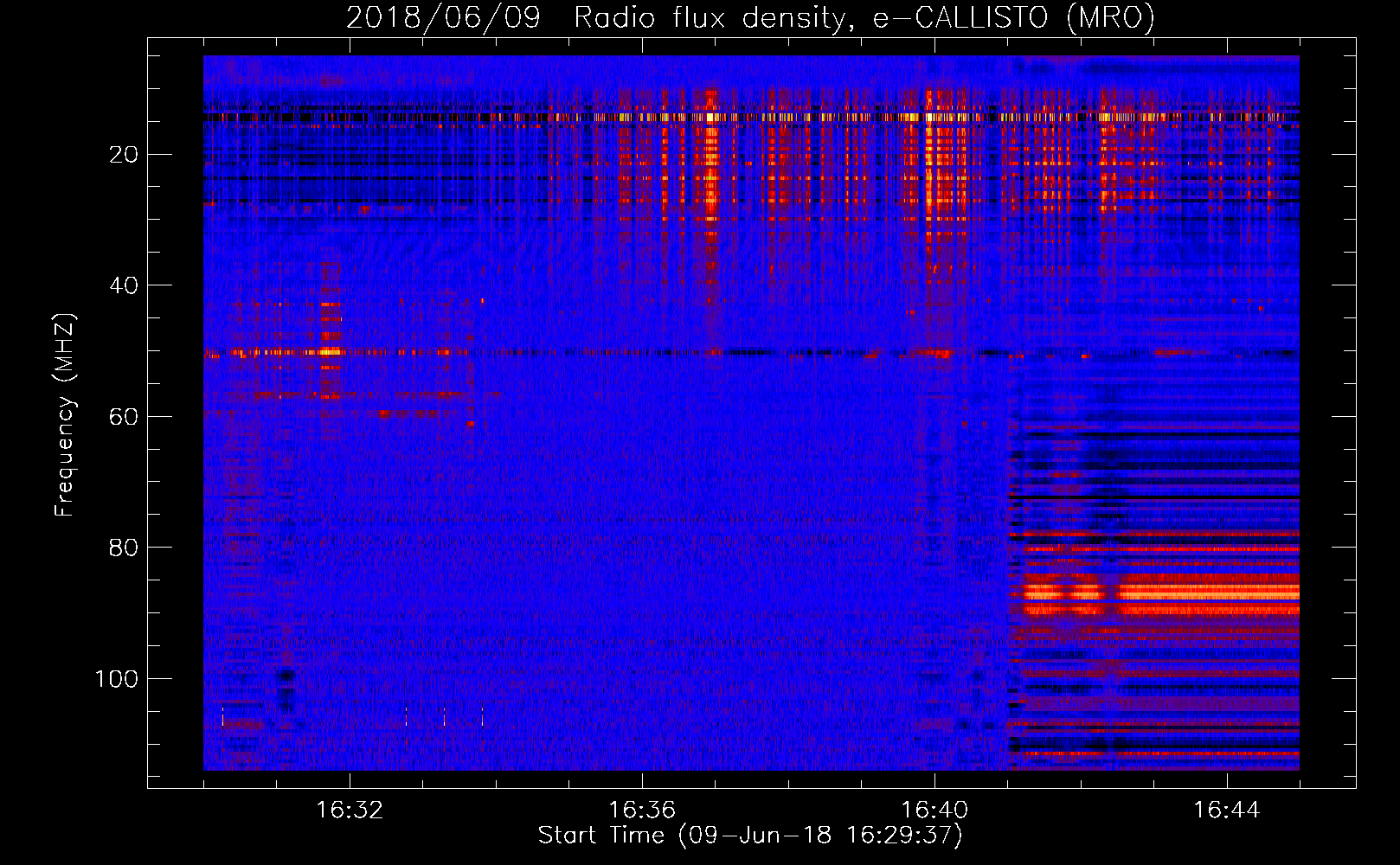Click the 40 frequency tick label
The height and width of the screenshot is (865, 1400).
[x=125, y=285]
